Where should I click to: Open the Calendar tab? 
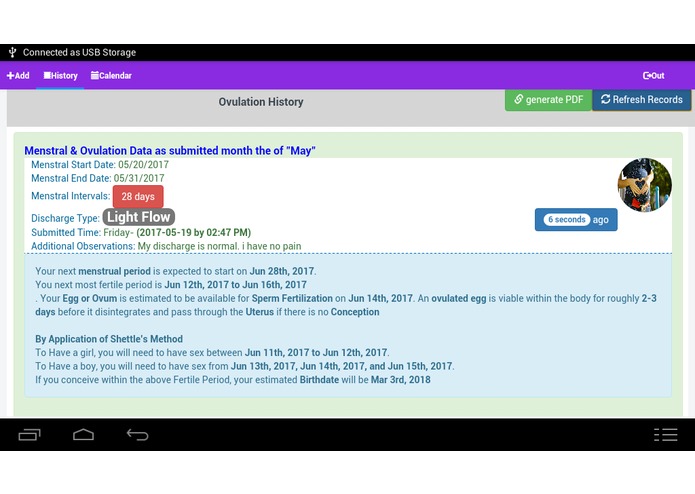coord(111,76)
